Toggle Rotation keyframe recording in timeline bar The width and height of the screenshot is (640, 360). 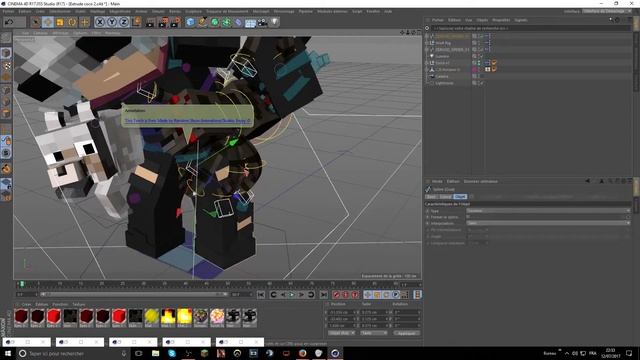(387, 294)
